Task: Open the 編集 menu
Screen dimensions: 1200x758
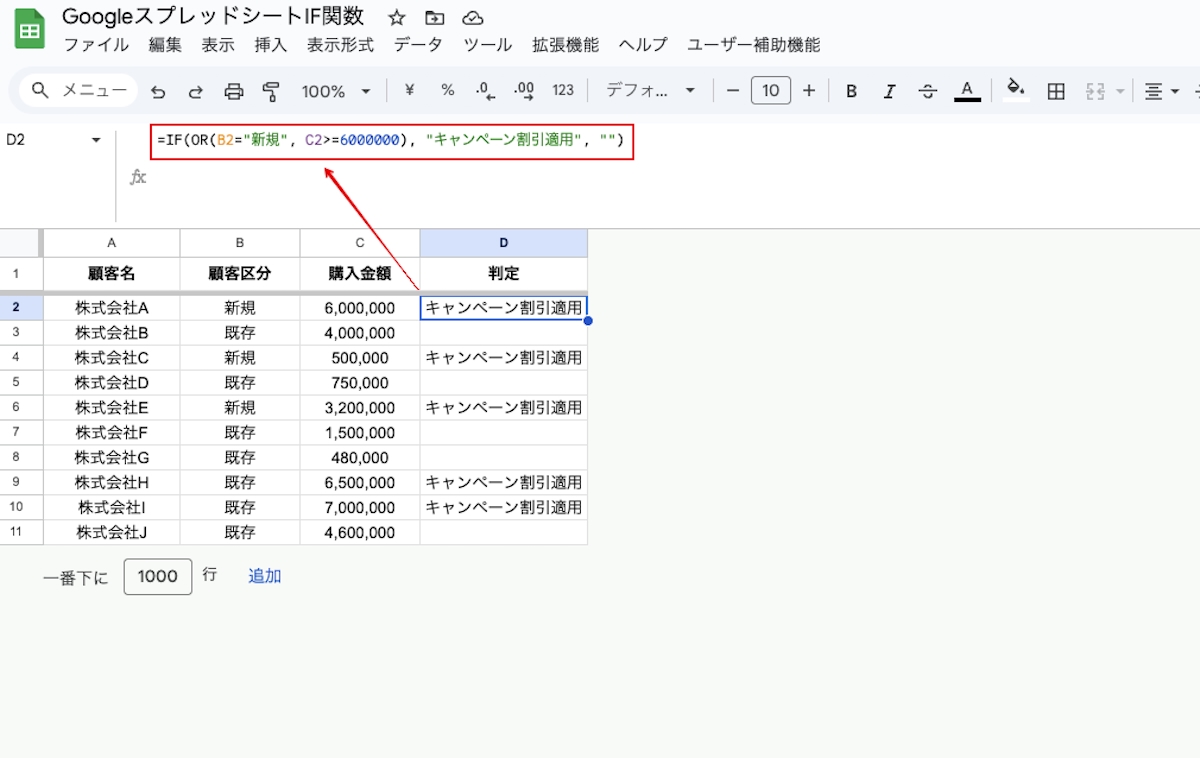Action: tap(165, 45)
